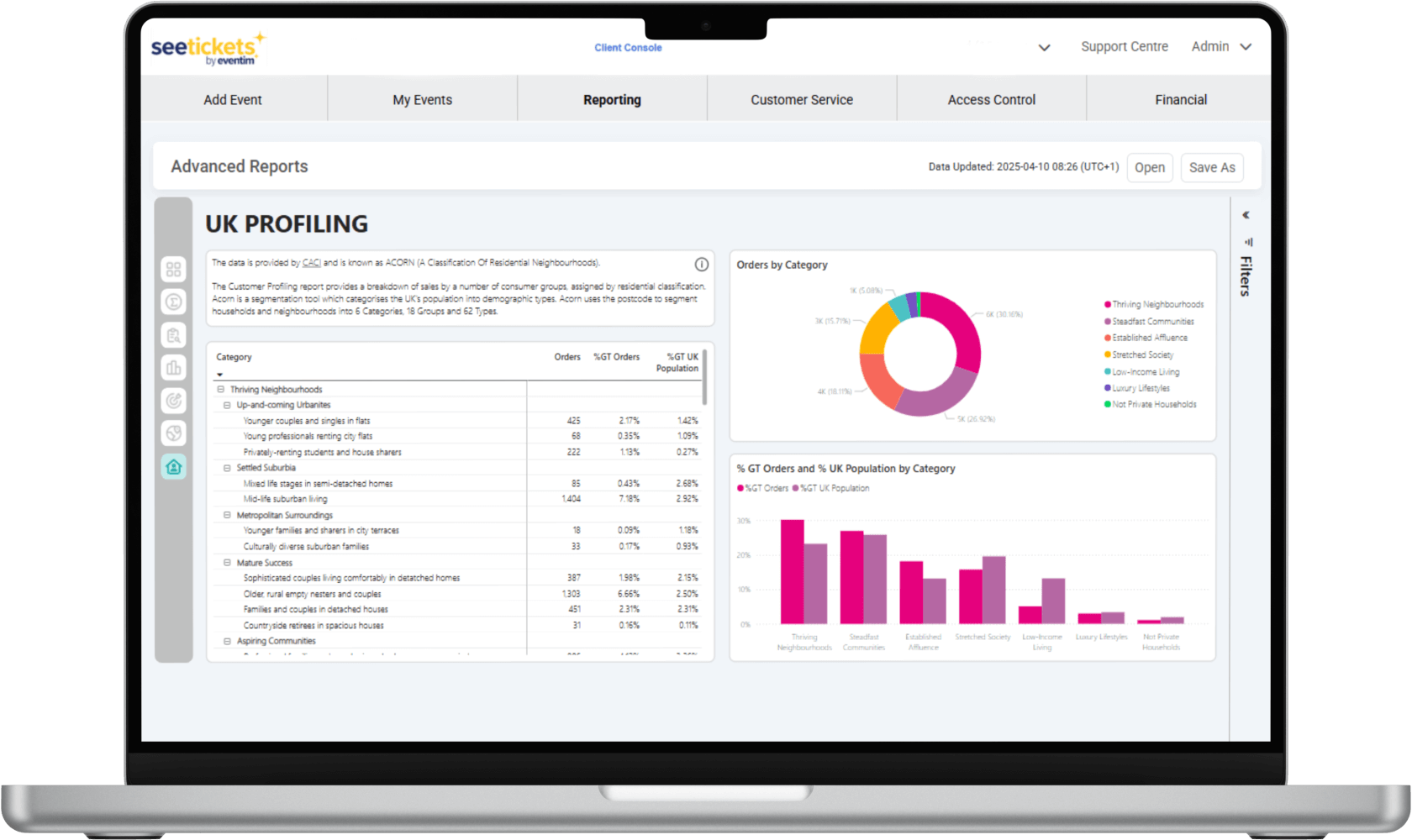Click the Save As button
The image size is (1412, 840).
point(1211,167)
